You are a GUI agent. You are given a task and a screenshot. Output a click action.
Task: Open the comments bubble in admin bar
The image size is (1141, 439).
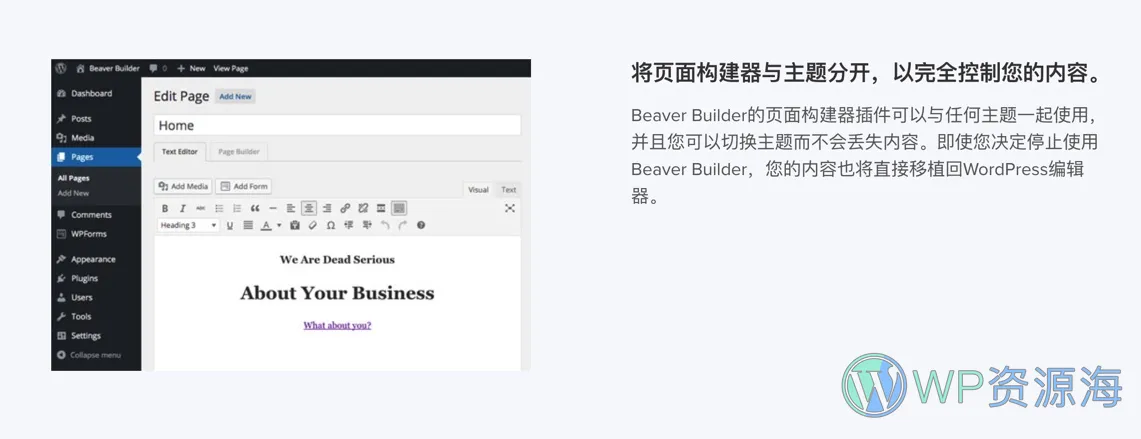pyautogui.click(x=154, y=68)
